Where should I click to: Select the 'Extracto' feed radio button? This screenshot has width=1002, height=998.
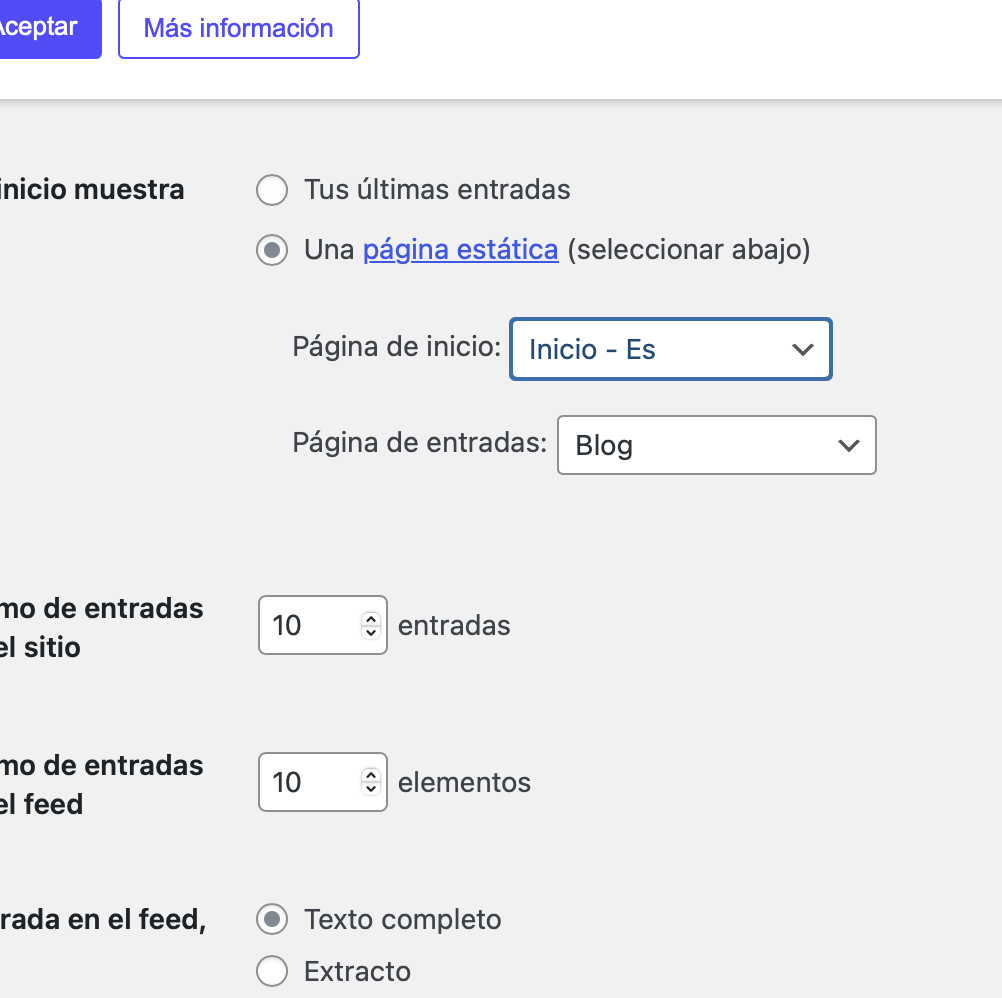click(x=272, y=970)
